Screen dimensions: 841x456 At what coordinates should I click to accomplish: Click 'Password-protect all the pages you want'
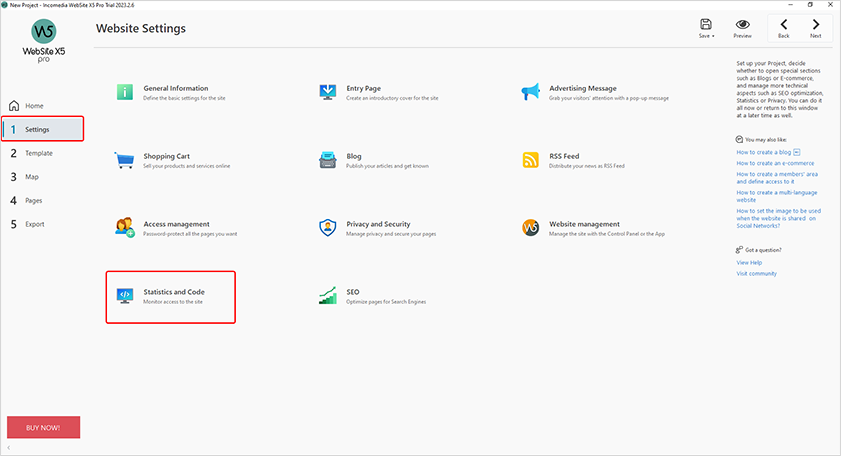click(190, 234)
